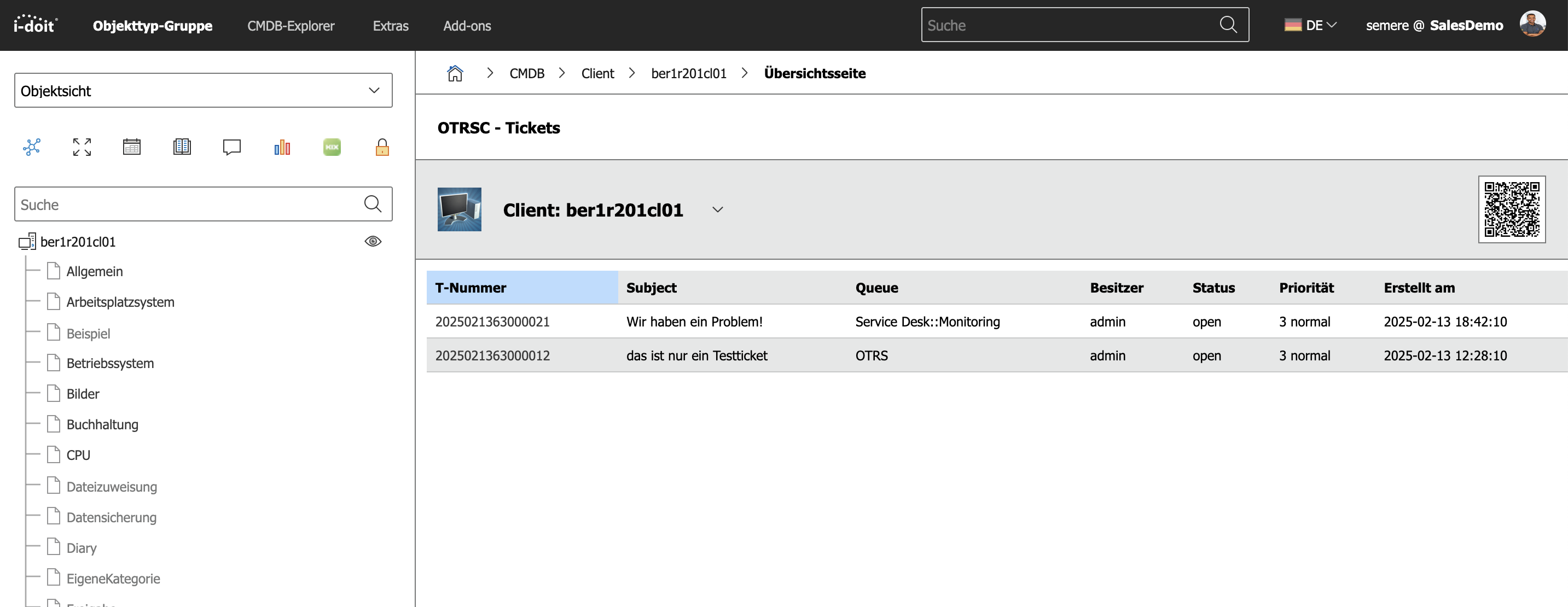
Task: Select the Beispiel tree item
Action: [88, 333]
